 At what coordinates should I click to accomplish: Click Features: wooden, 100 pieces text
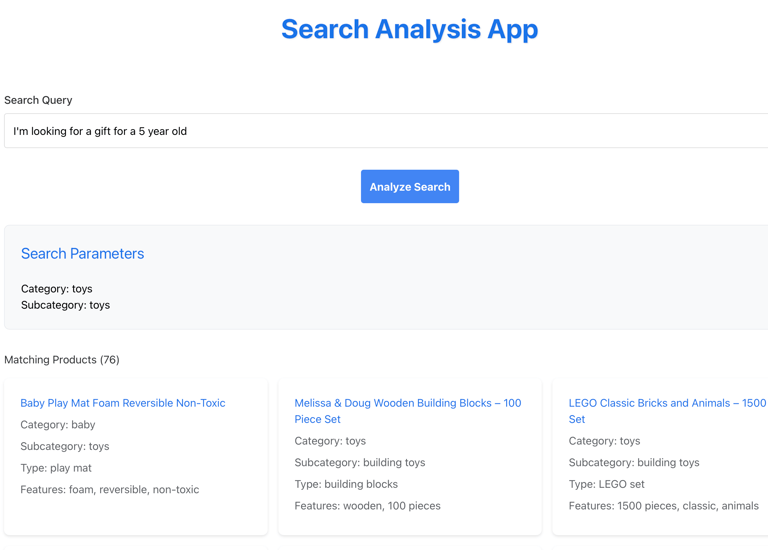point(367,506)
